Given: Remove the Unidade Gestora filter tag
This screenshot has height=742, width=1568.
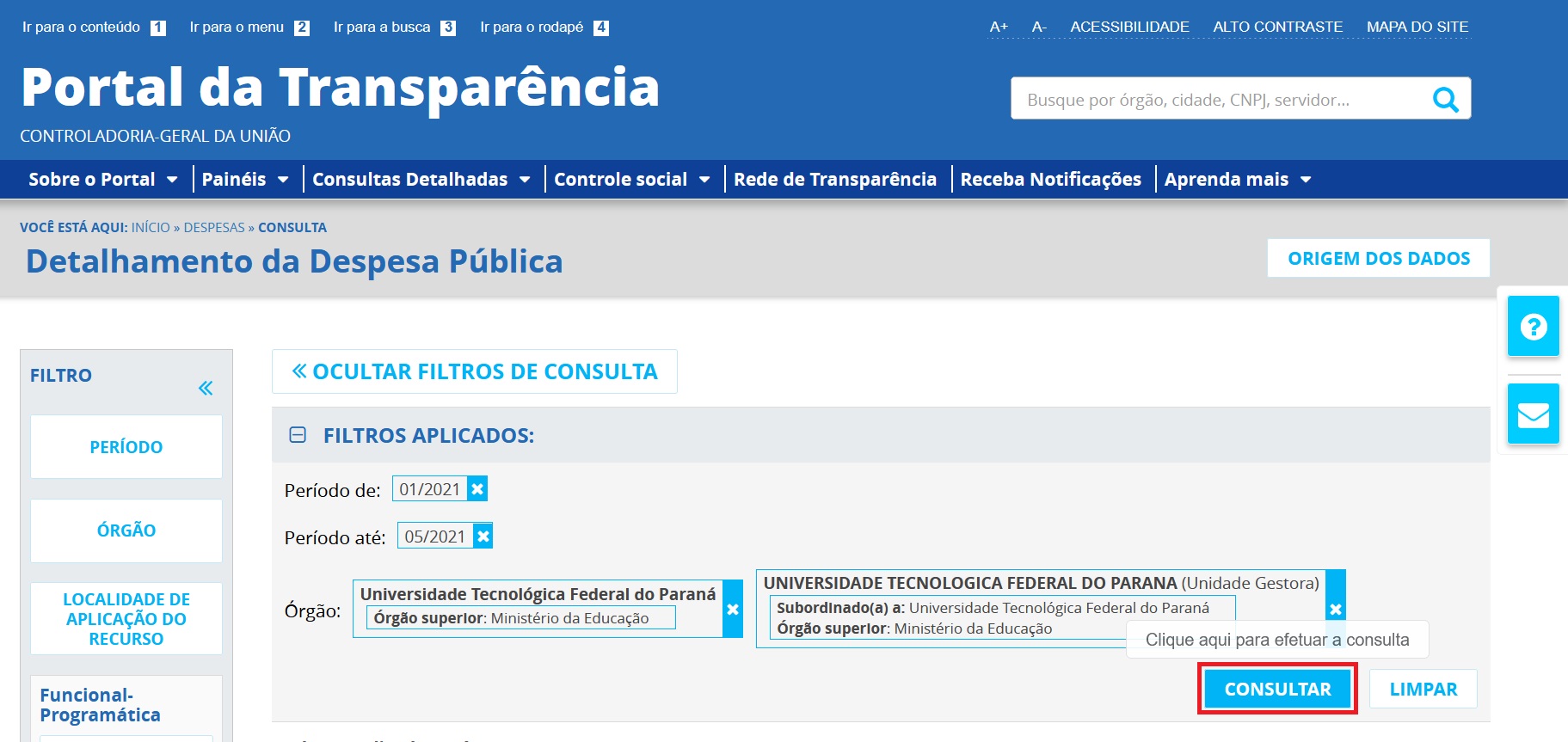Looking at the screenshot, I should pos(1336,609).
